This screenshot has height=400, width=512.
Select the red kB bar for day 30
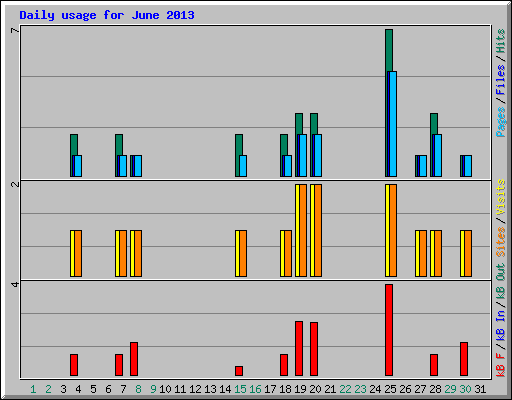464,359
